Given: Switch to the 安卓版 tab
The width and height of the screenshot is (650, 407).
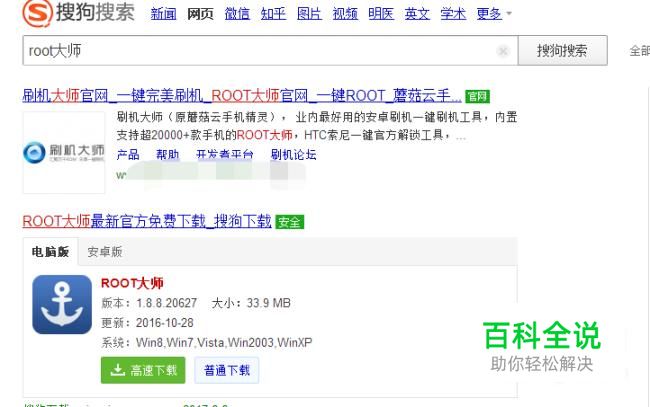Looking at the screenshot, I should [104, 252].
